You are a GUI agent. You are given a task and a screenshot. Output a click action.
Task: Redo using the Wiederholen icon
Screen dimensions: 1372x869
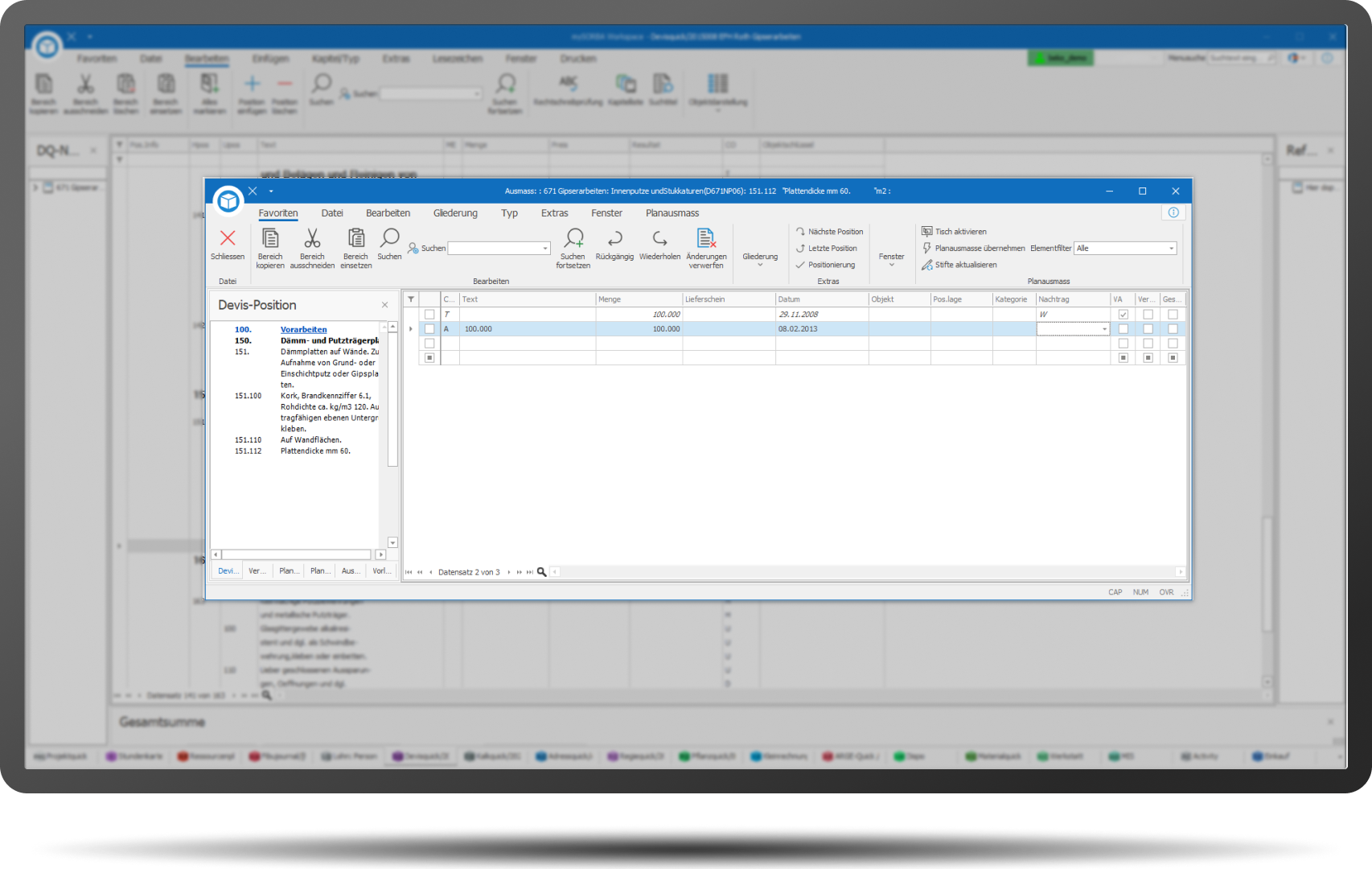(x=659, y=239)
